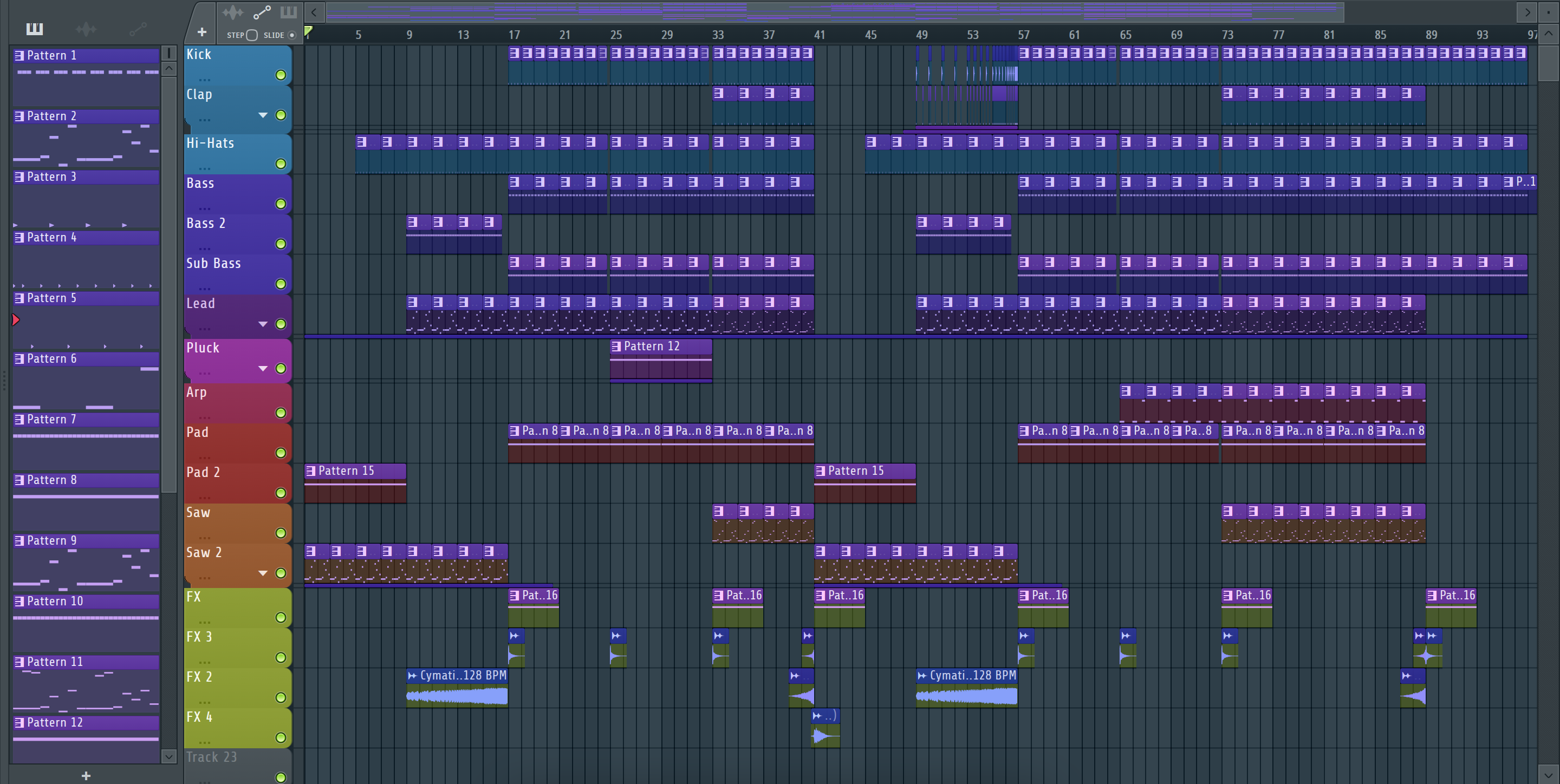Select the pattern clip focus piano icon
This screenshot has height=784, width=1560.
coord(289,12)
